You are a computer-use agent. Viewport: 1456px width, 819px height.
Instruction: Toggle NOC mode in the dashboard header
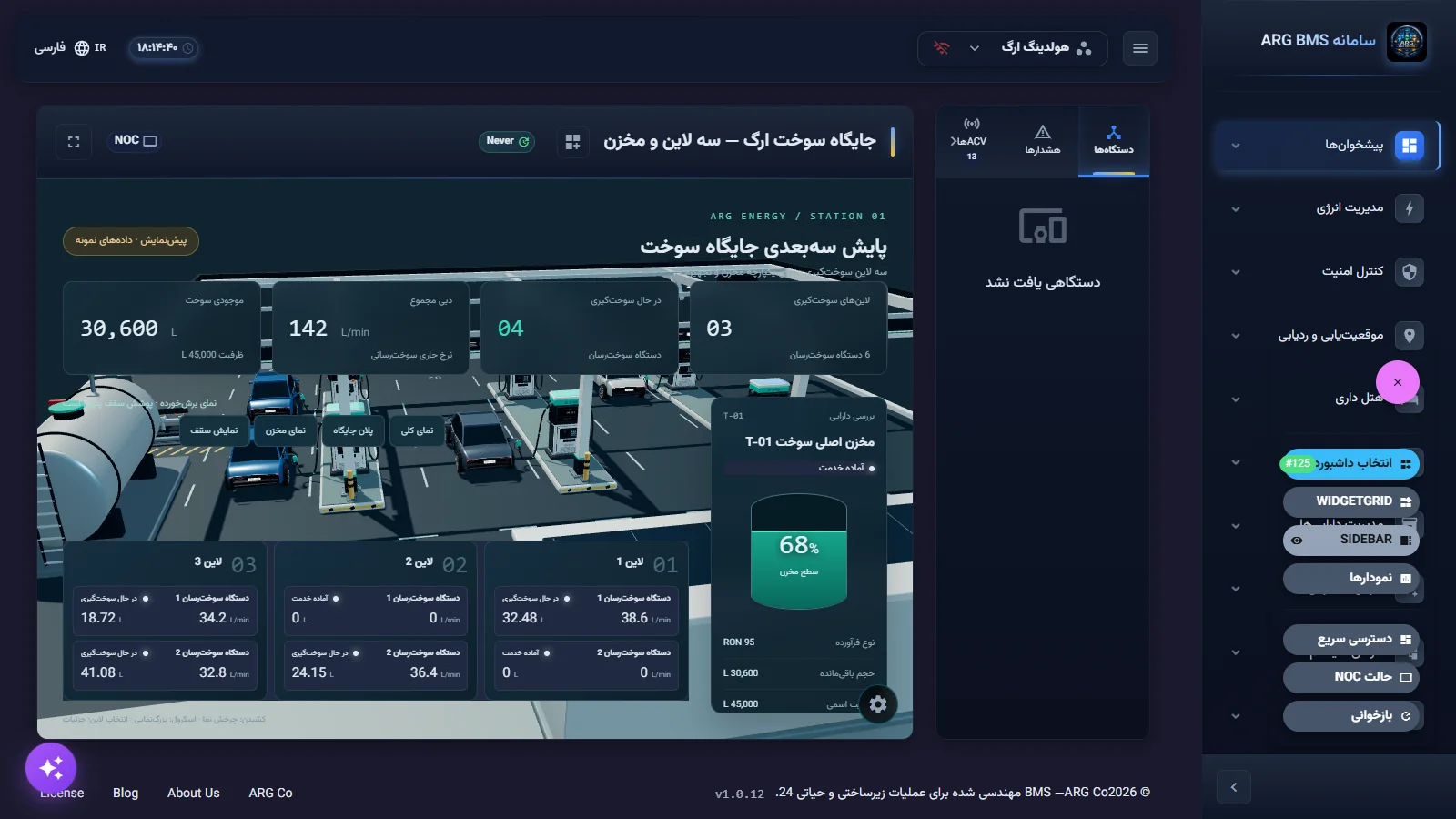point(136,141)
